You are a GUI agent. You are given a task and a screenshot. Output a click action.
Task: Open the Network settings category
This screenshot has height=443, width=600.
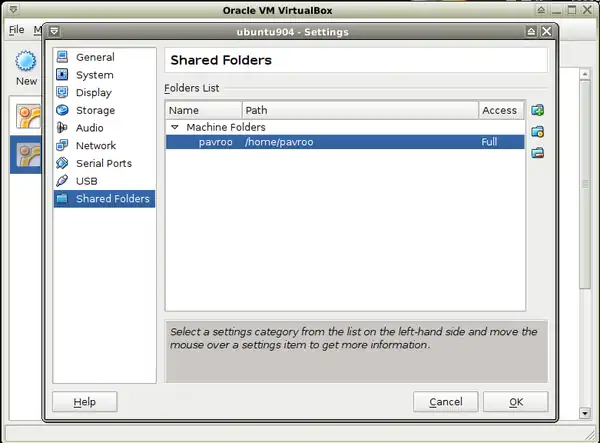click(96, 146)
